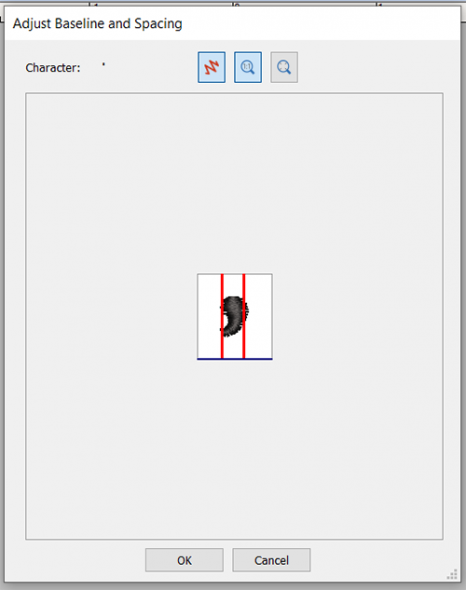Image resolution: width=466 pixels, height=590 pixels.
Task: Toggle the 1:1 actual size zoom icon
Action: [x=248, y=67]
